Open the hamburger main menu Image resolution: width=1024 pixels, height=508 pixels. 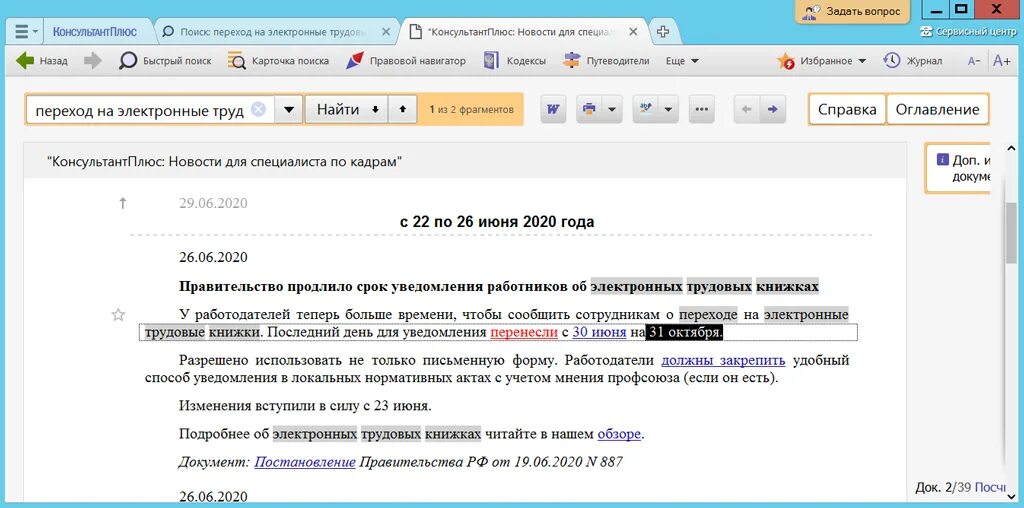(x=25, y=31)
